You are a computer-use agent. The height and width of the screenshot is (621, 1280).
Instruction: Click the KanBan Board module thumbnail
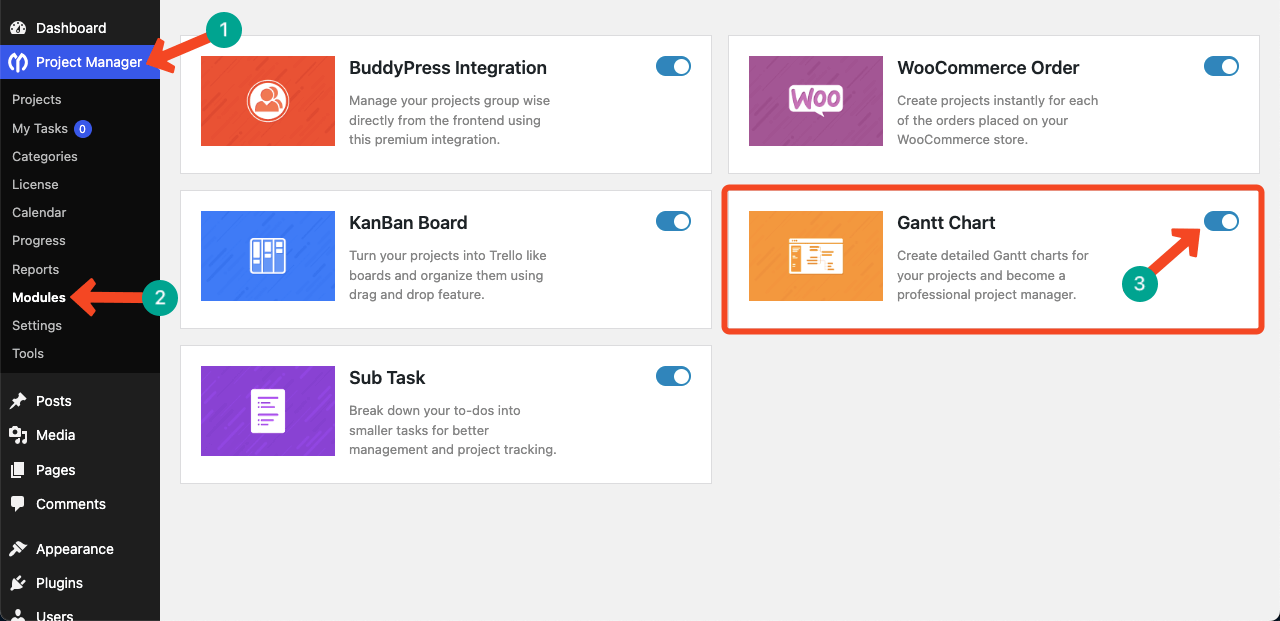(x=268, y=256)
